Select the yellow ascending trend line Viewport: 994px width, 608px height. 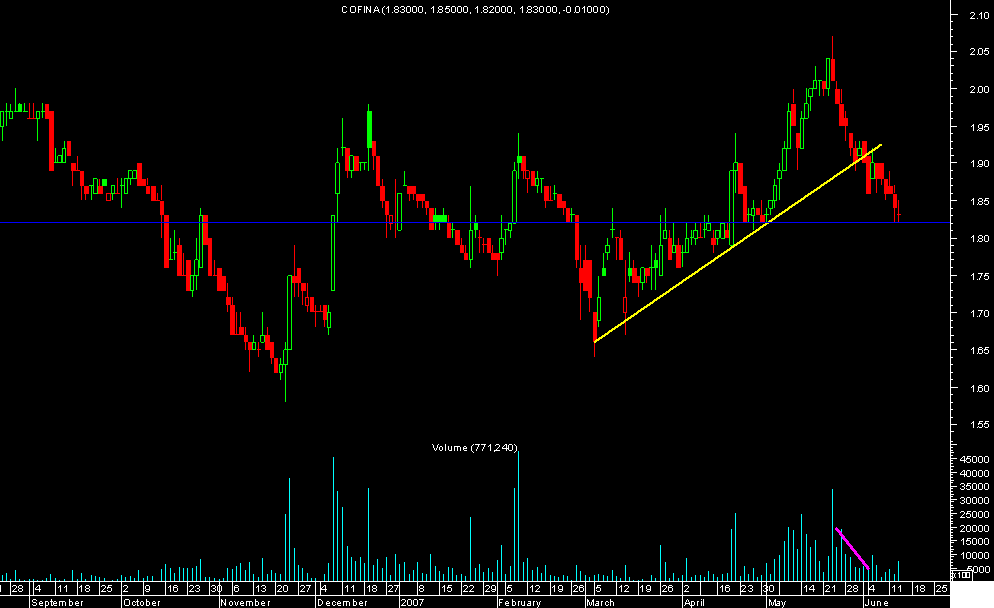pos(738,243)
